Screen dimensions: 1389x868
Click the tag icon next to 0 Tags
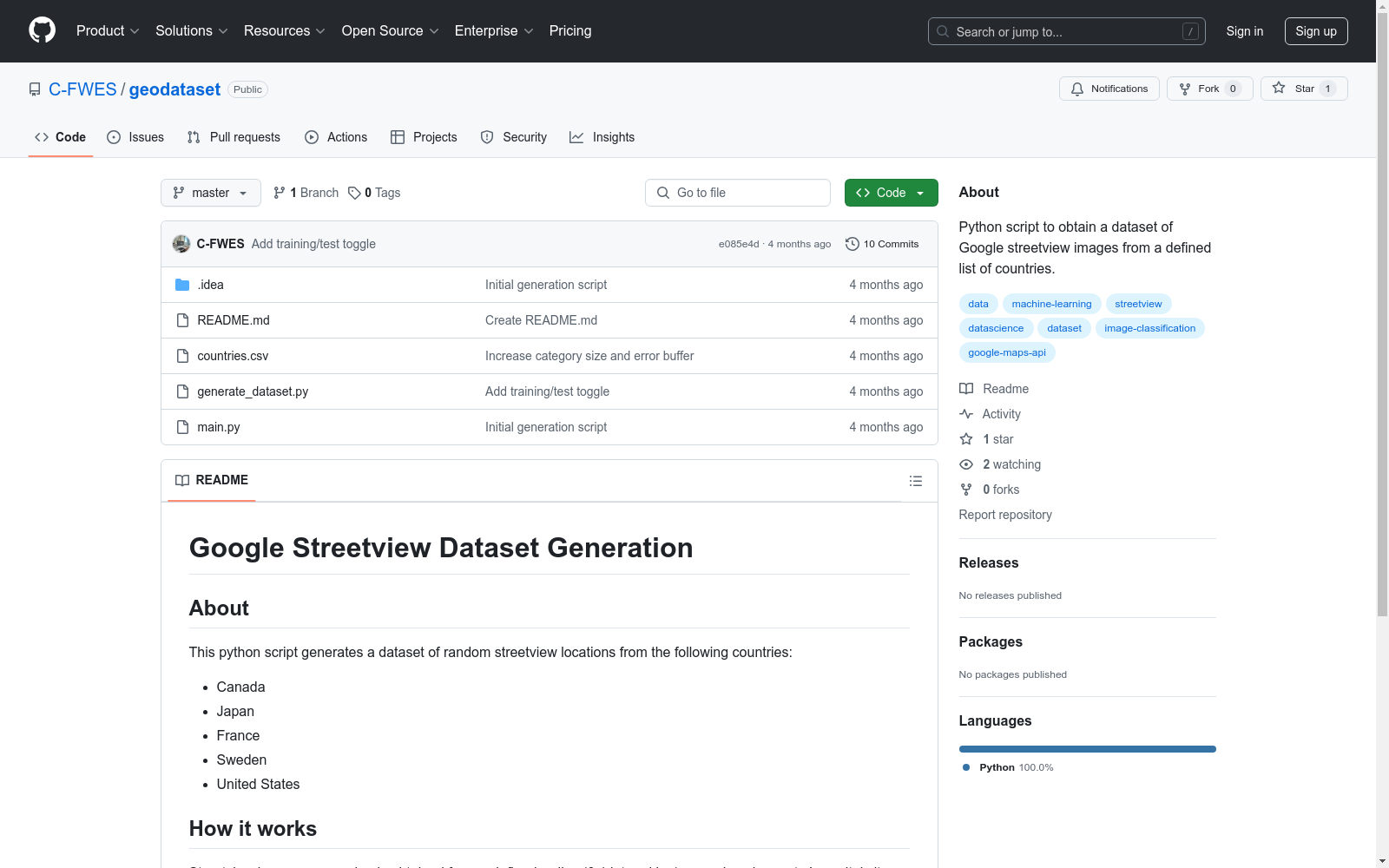click(354, 193)
